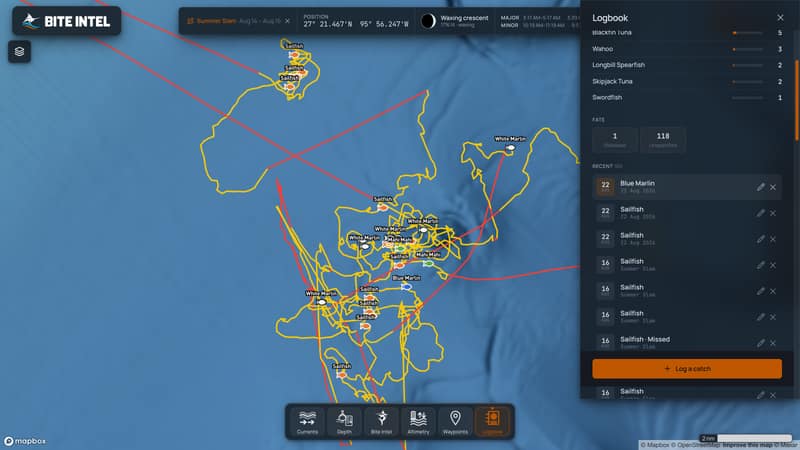Select the Skipjack Tuna species row
This screenshot has height=450, width=800.
tap(687, 82)
